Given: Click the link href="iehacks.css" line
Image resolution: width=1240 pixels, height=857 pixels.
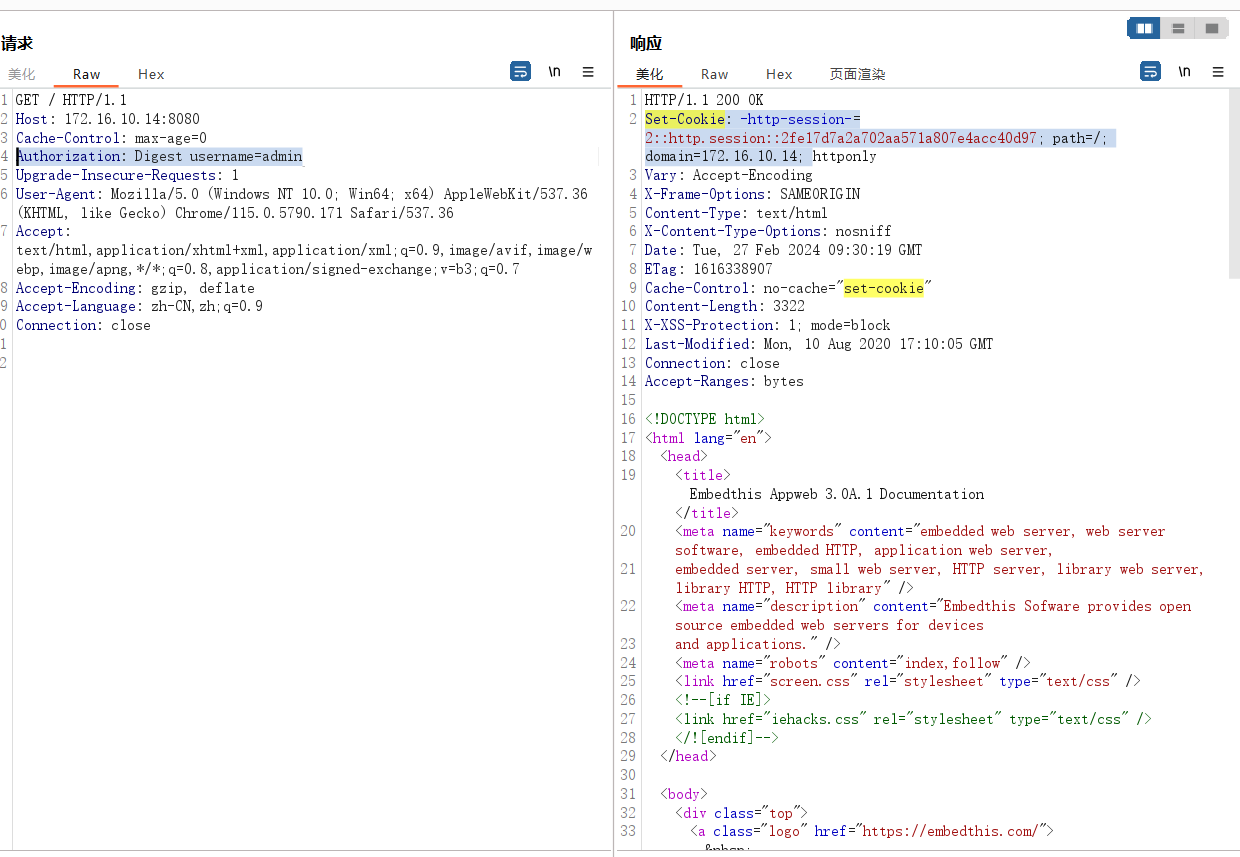Looking at the screenshot, I should (x=913, y=719).
